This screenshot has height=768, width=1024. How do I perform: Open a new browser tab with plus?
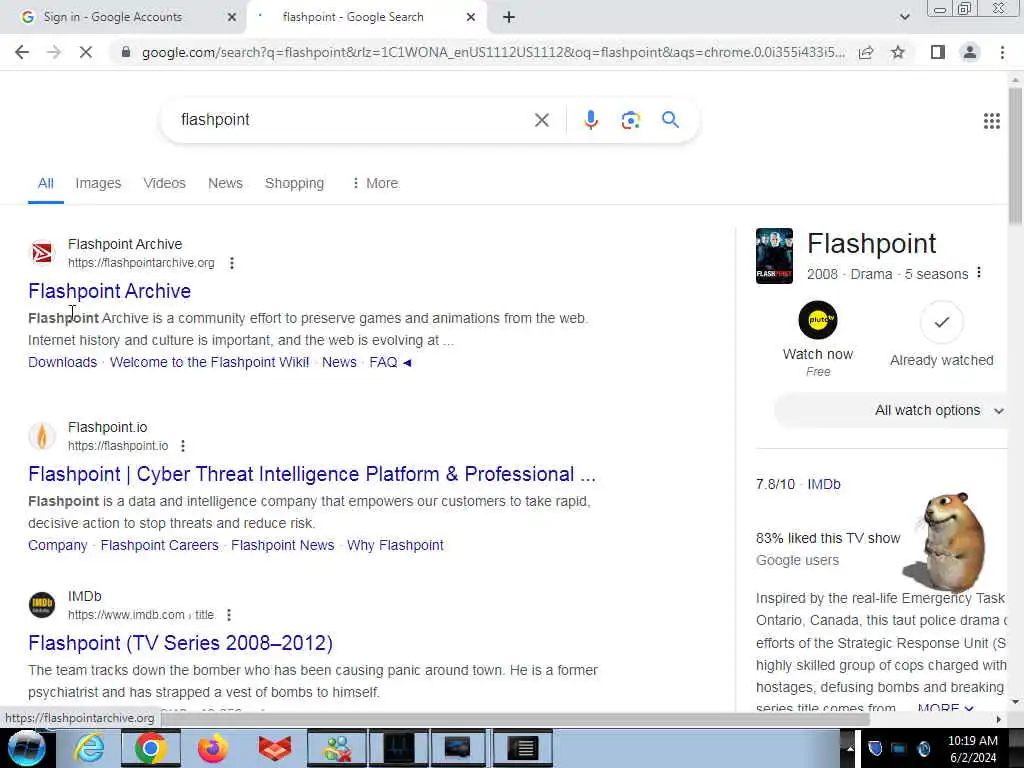(x=509, y=18)
